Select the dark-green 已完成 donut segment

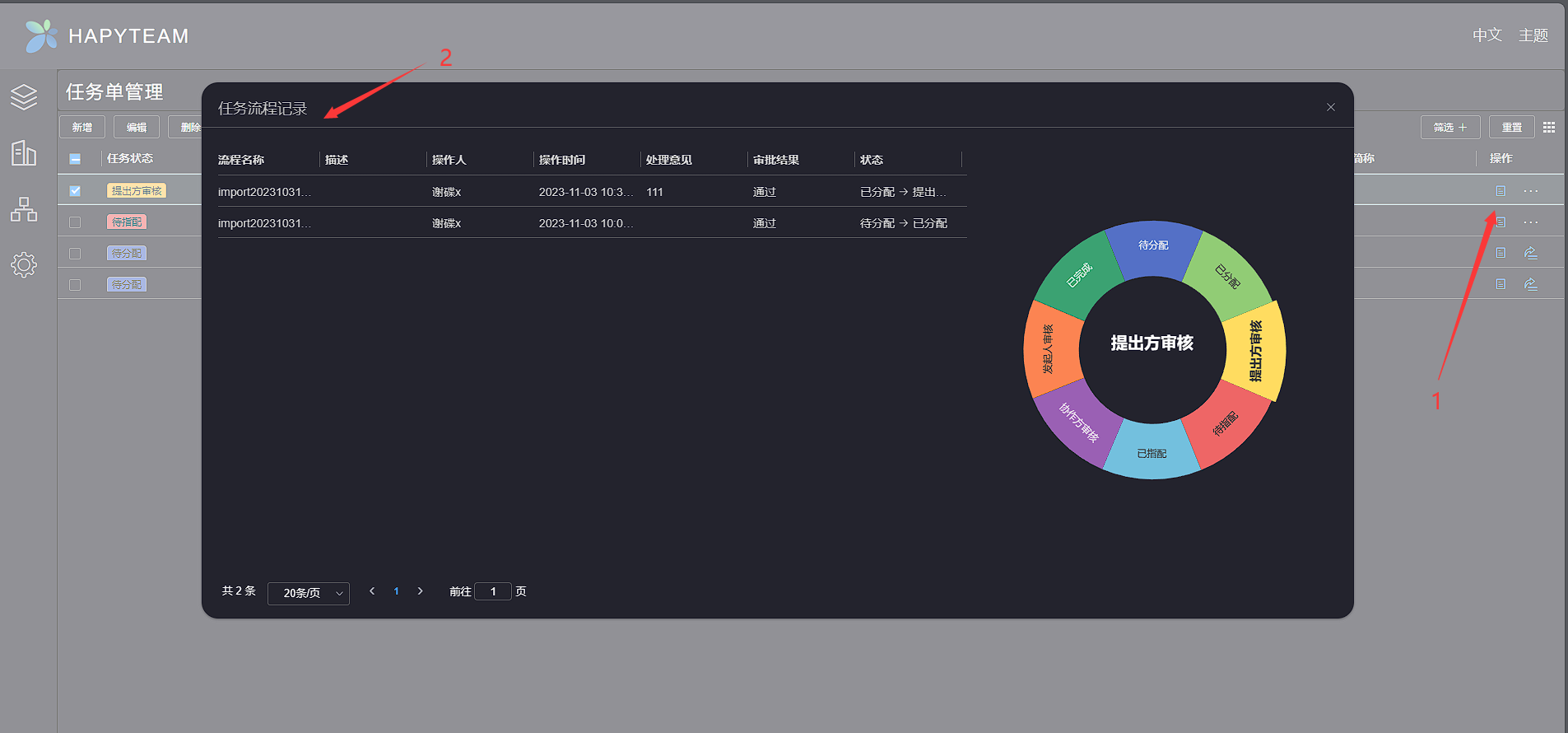1079,275
